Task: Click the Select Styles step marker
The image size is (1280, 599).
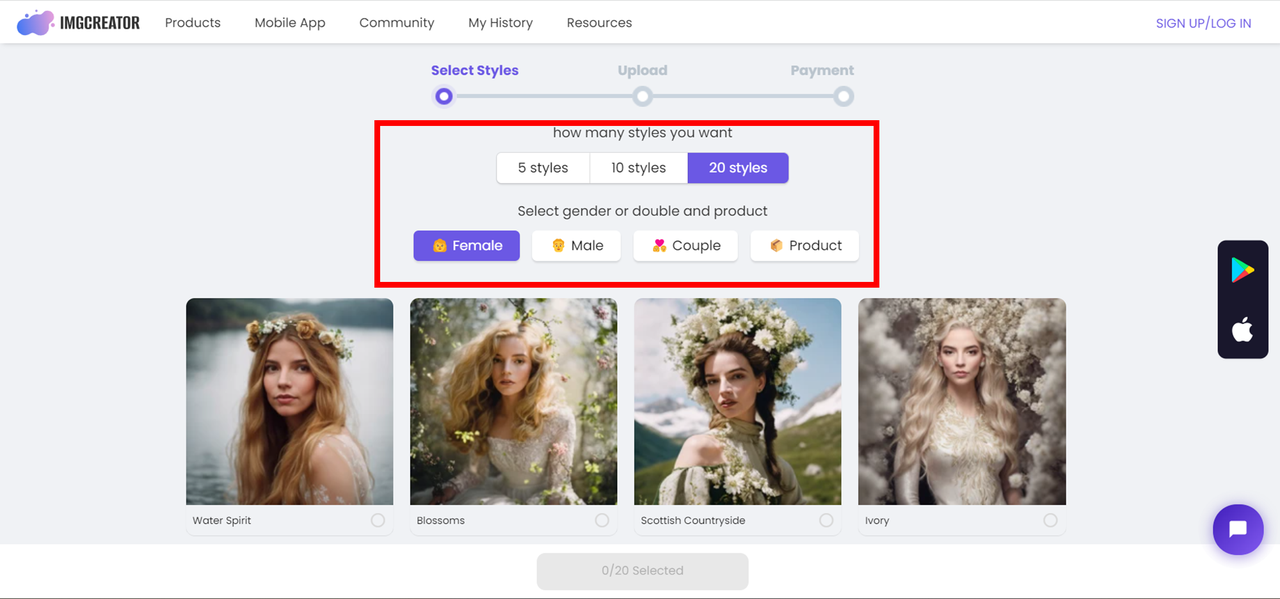Action: [x=444, y=96]
